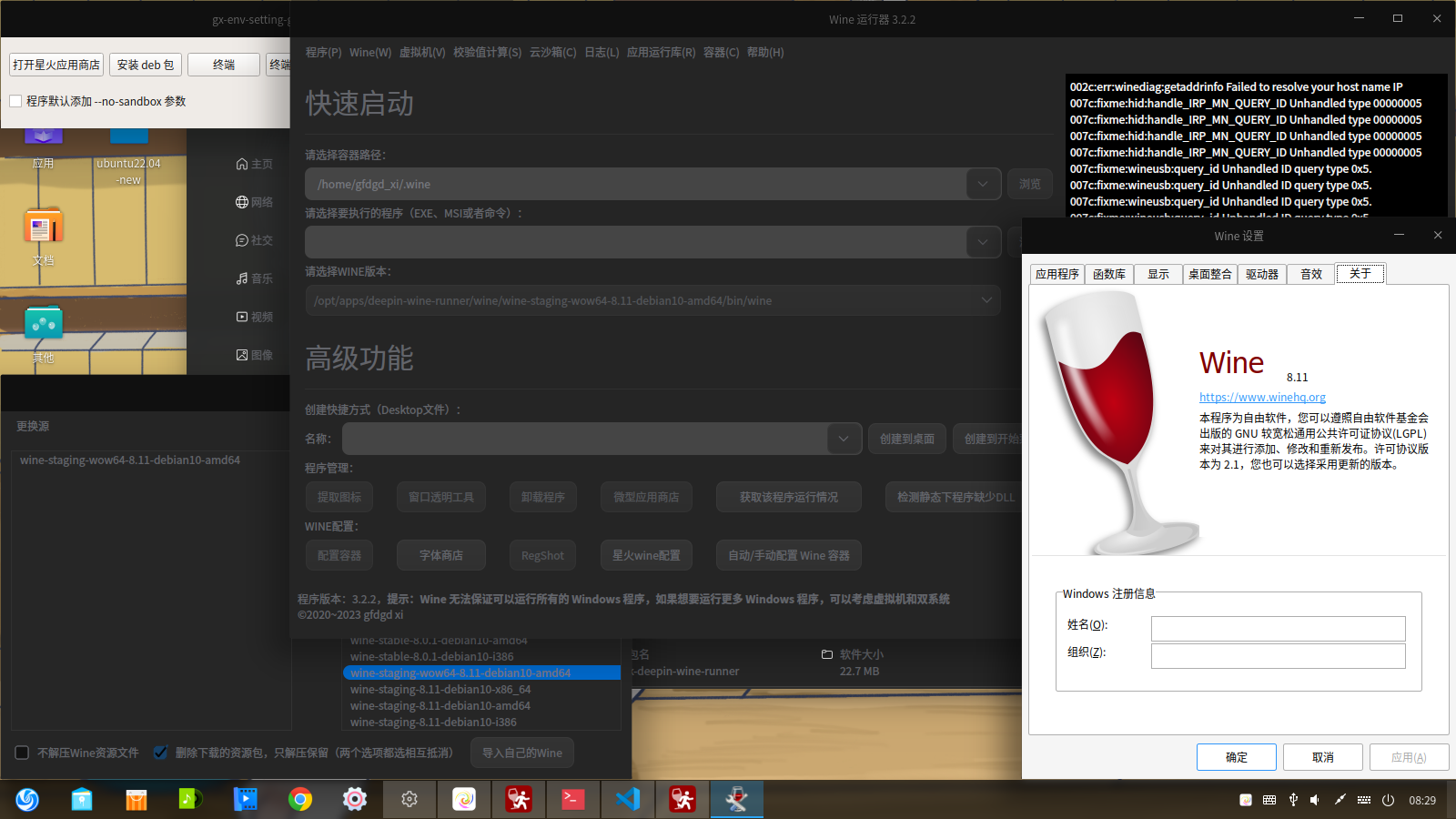This screenshot has width=1456, height=819.
Task: Open the 应用运行库(R) menu
Action: (662, 52)
